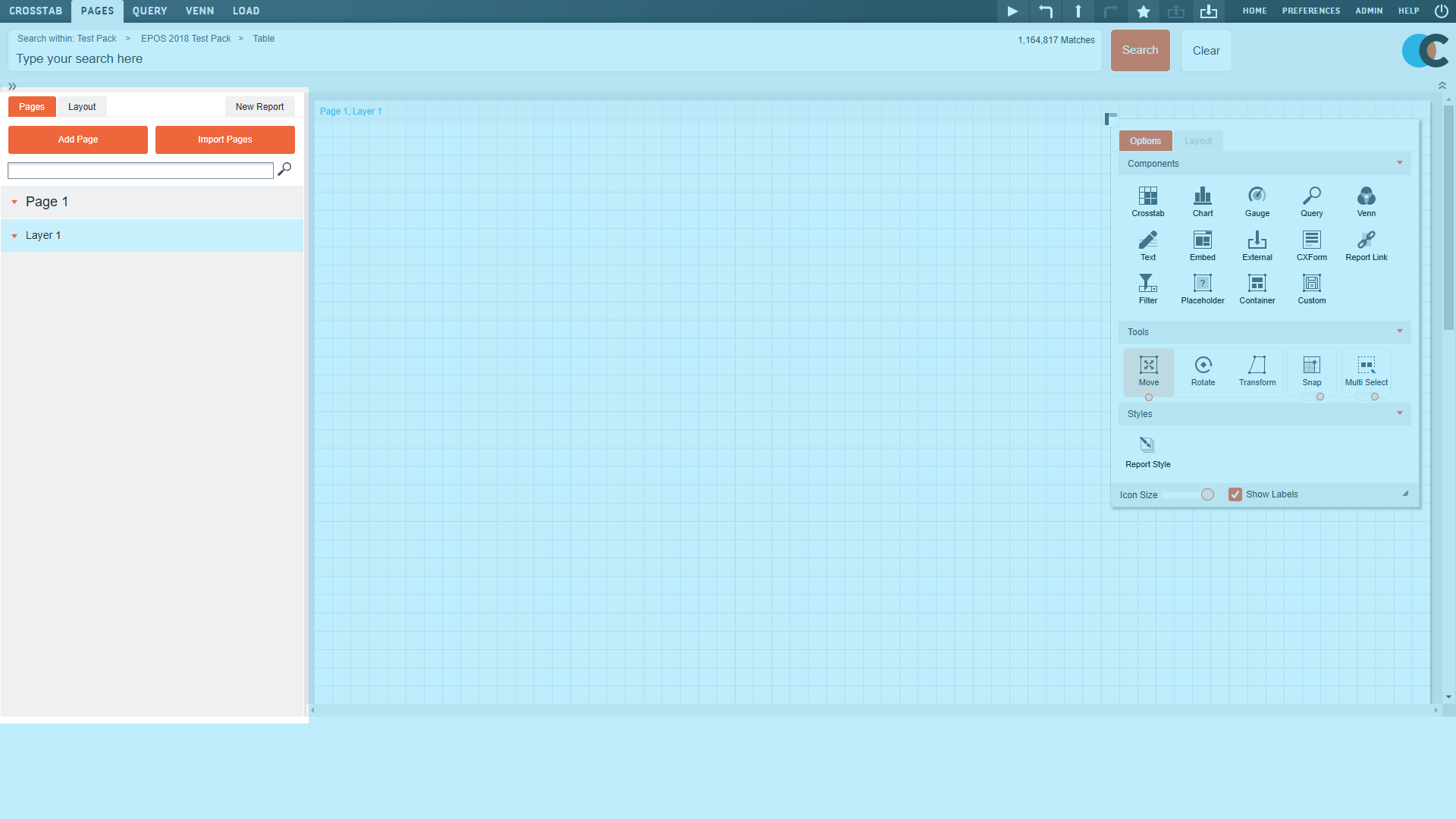
Task: Insert a Venn component
Action: click(x=1366, y=201)
